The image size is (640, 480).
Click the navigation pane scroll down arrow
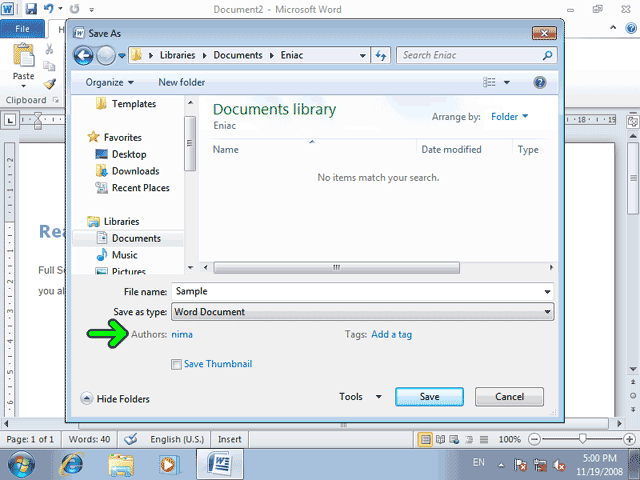[191, 268]
